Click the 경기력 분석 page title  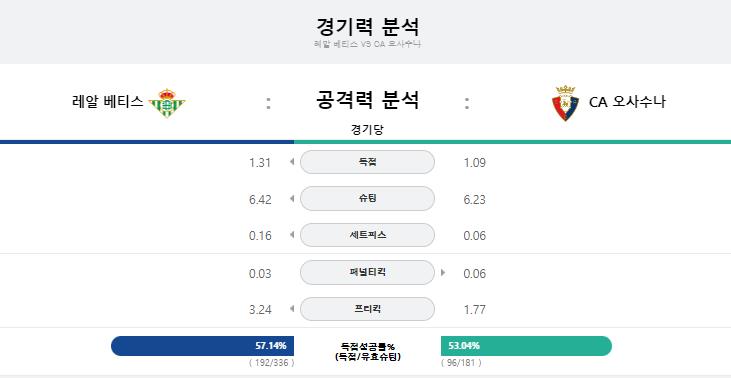point(367,26)
